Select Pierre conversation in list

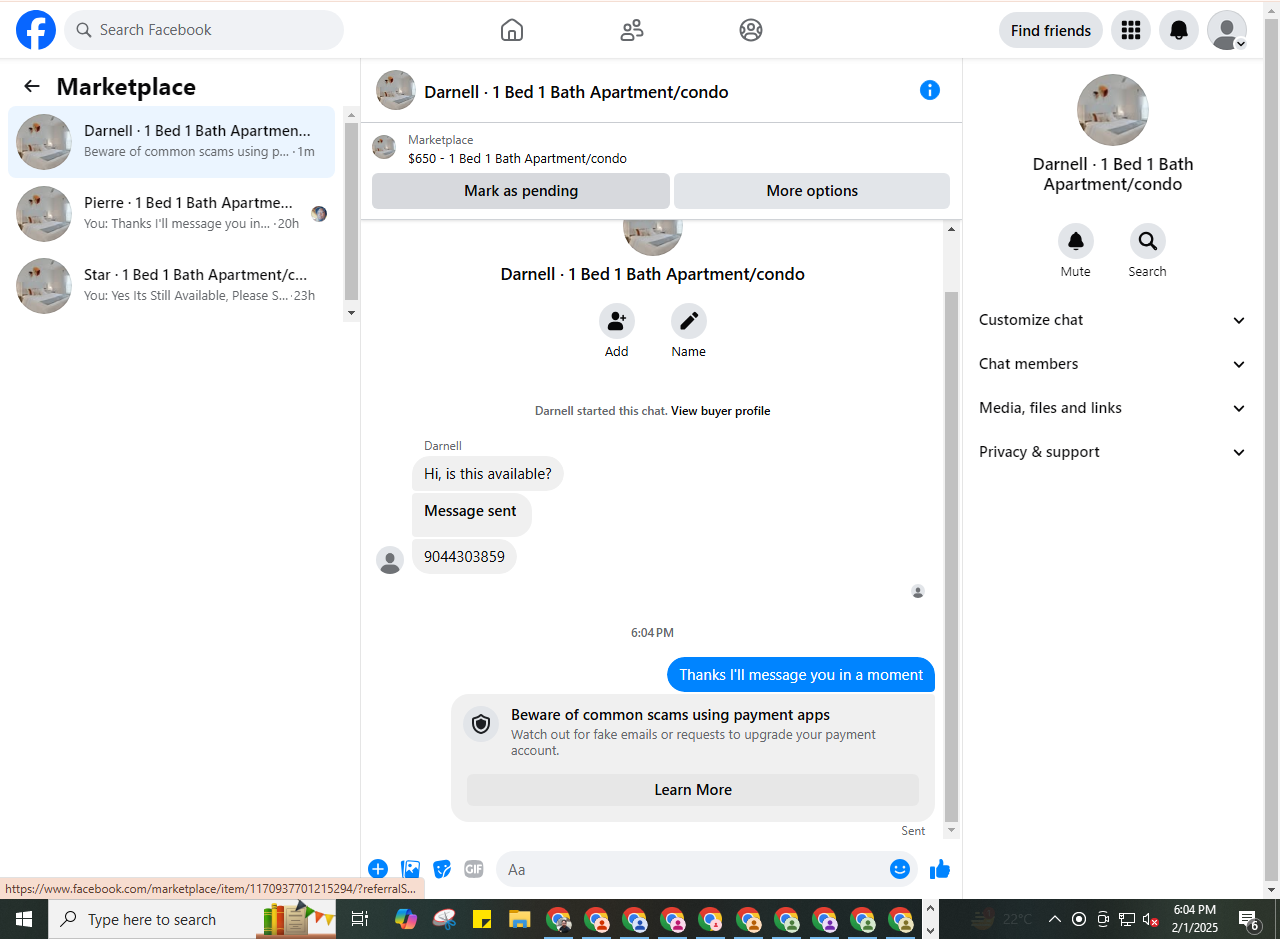click(x=172, y=213)
